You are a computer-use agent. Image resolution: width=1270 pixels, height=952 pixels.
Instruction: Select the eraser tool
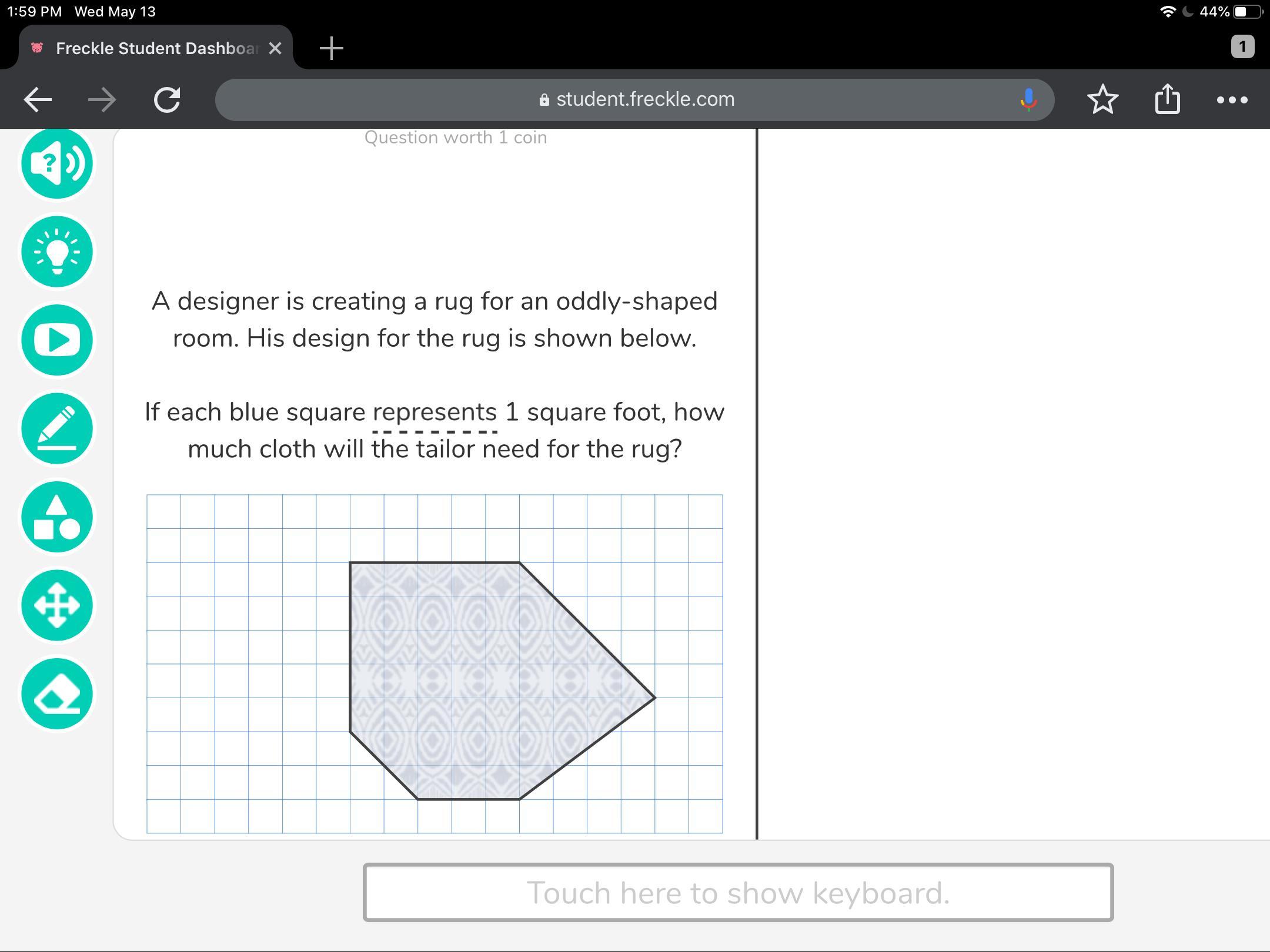(x=57, y=694)
